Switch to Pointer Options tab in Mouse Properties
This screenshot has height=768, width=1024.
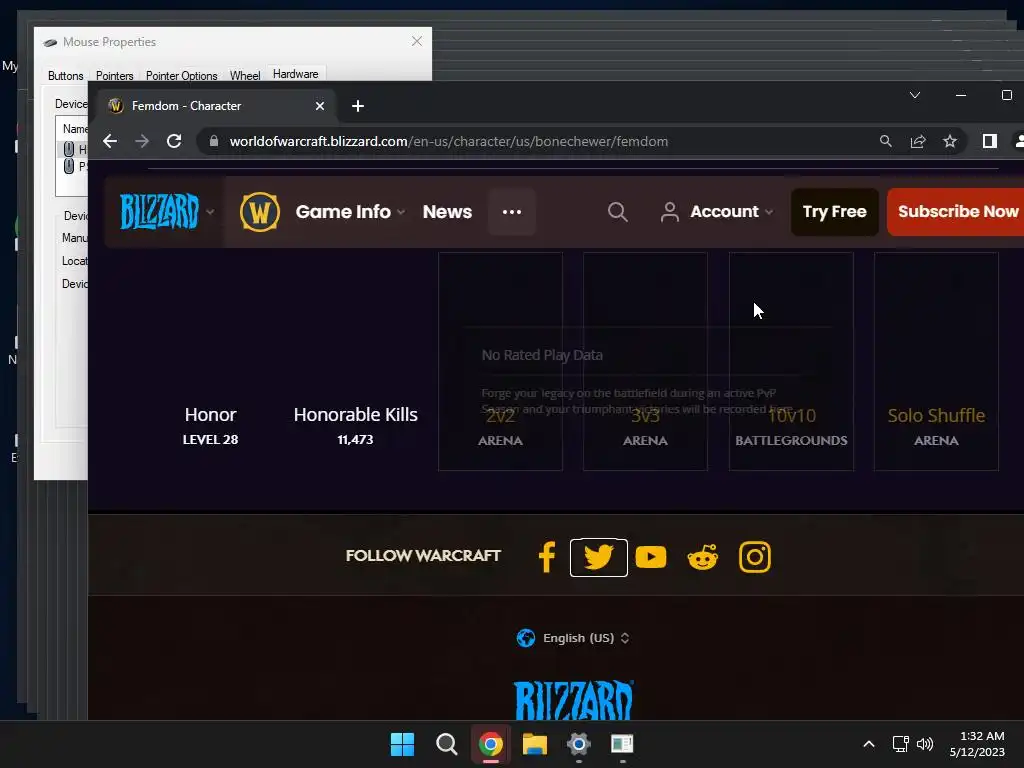[x=182, y=75]
